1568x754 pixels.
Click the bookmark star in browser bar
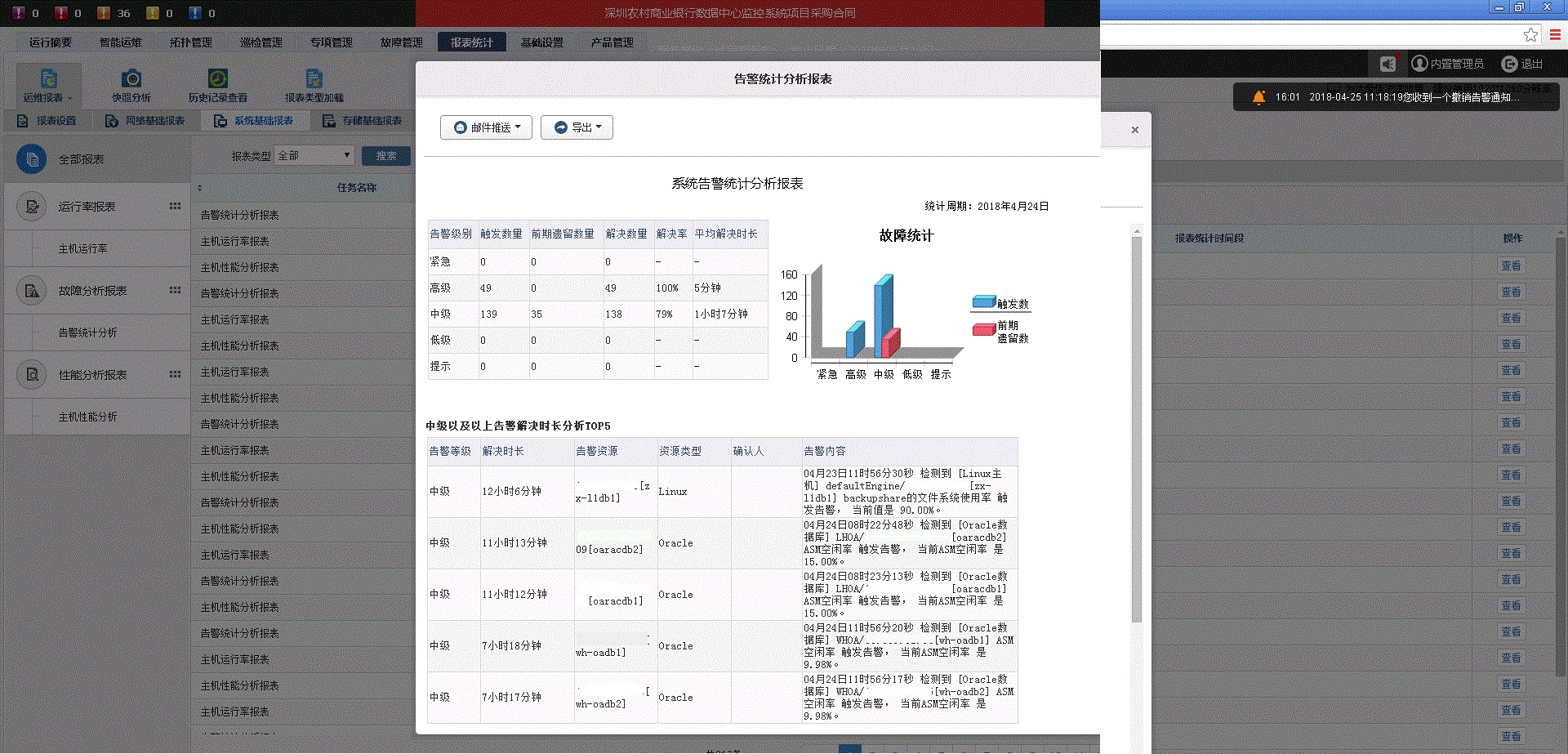(x=1530, y=35)
